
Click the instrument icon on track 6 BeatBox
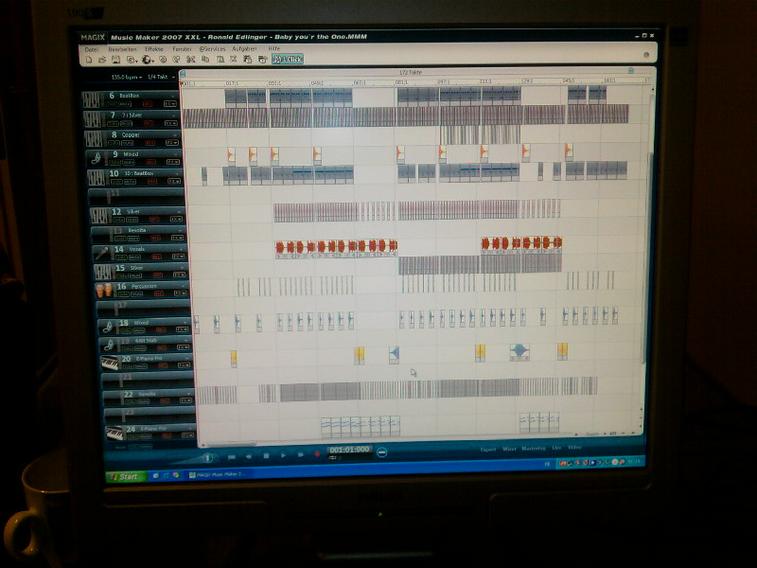pos(92,99)
